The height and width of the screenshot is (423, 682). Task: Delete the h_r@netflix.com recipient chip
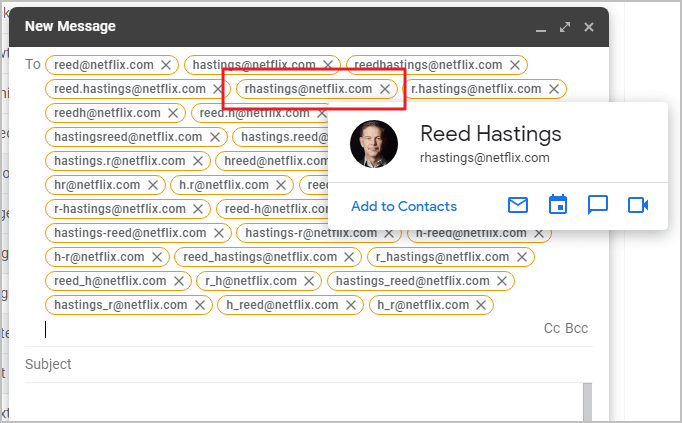tap(481, 305)
